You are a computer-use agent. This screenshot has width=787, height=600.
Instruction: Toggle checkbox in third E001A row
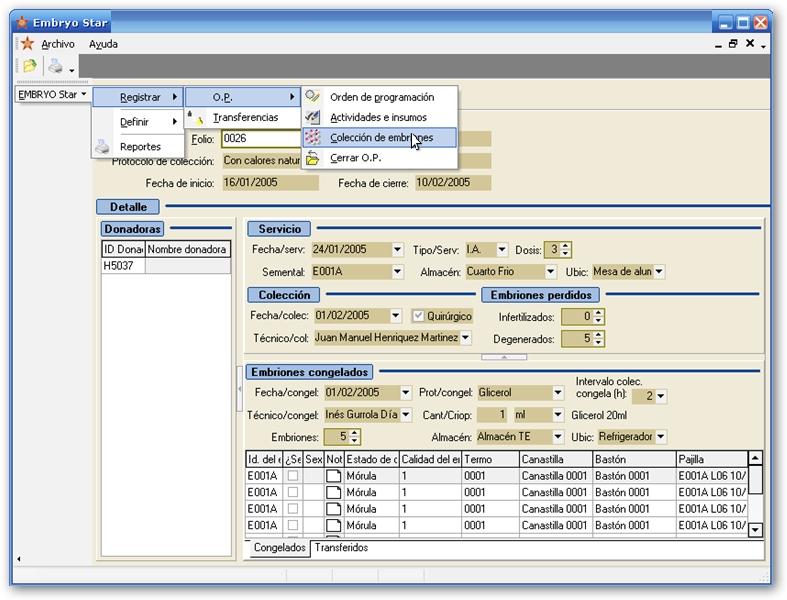pyautogui.click(x=293, y=509)
